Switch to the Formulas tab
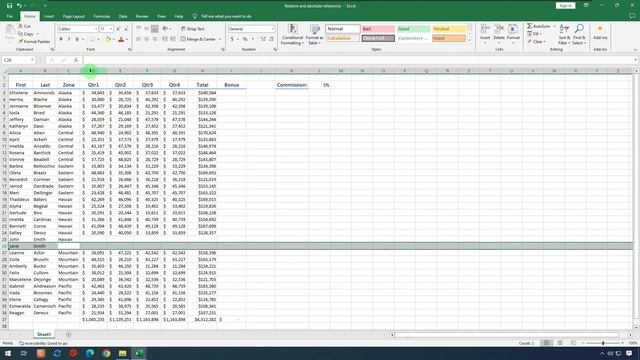 pos(102,16)
